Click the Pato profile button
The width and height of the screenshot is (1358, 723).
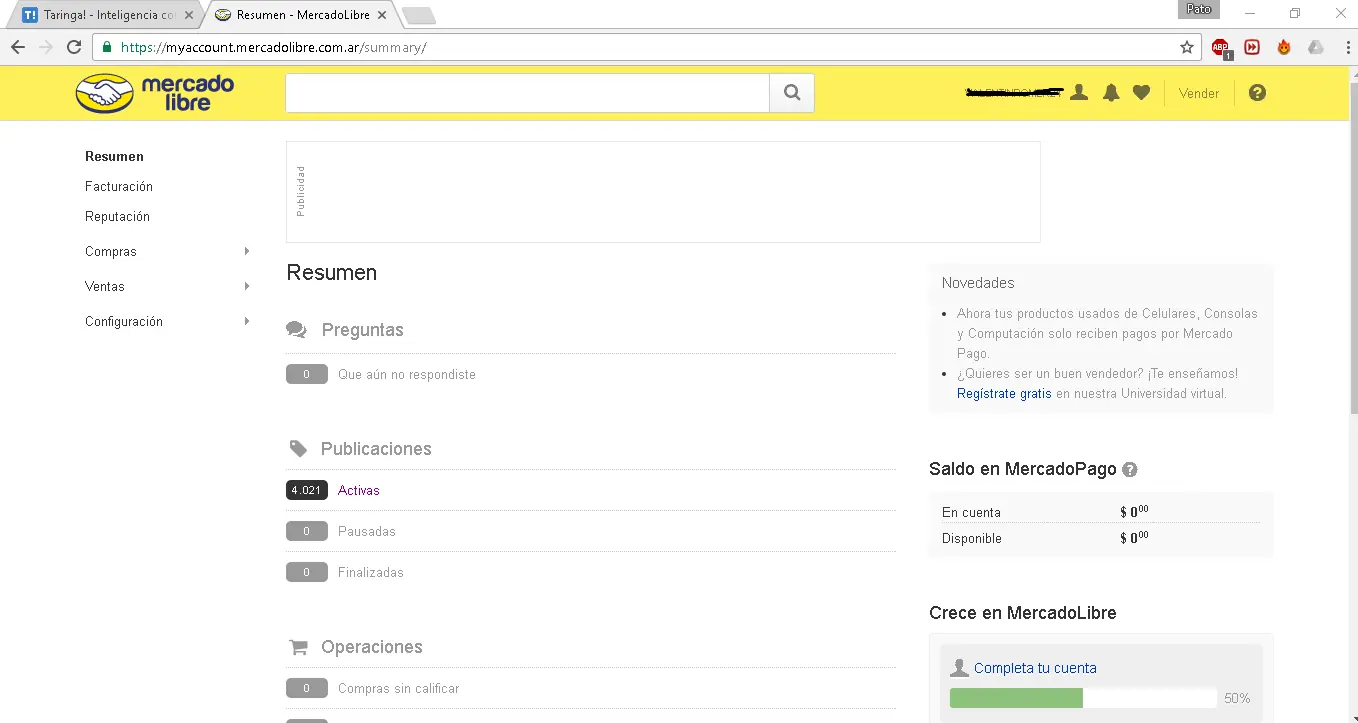point(1199,9)
